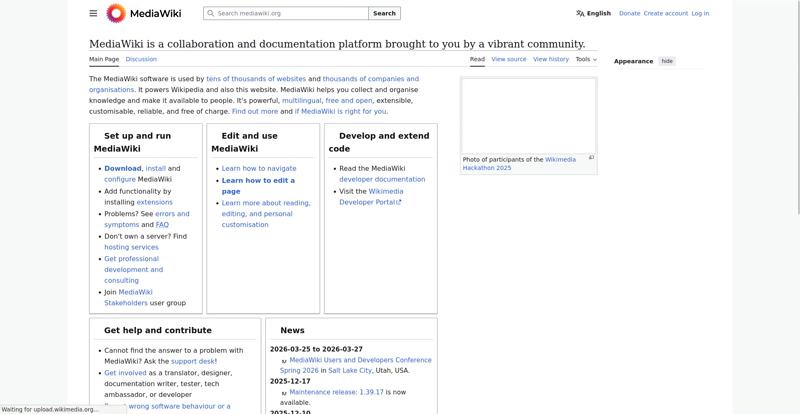The width and height of the screenshot is (800, 414).
Task: Open the Donate link
Action: click(x=629, y=14)
